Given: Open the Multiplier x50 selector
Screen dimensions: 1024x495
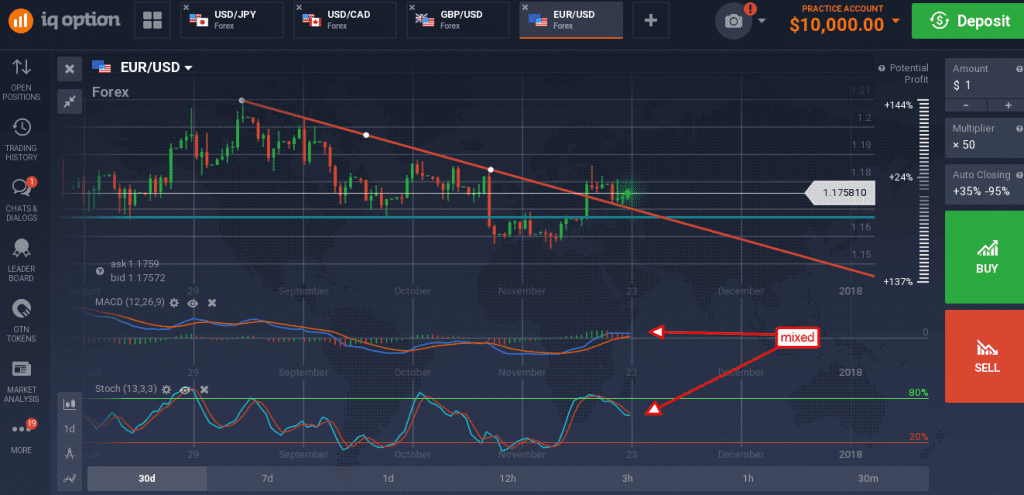Looking at the screenshot, I should pyautogui.click(x=984, y=137).
